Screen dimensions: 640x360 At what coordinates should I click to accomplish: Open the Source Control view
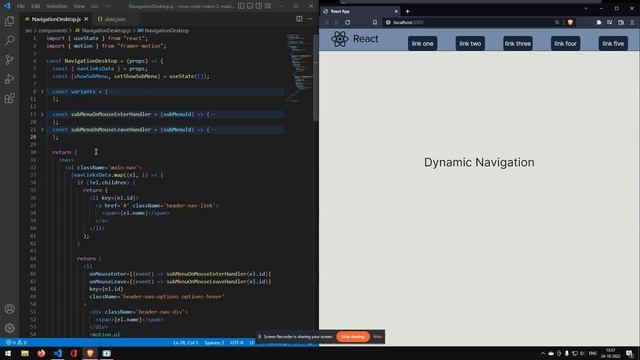pyautogui.click(x=9, y=60)
